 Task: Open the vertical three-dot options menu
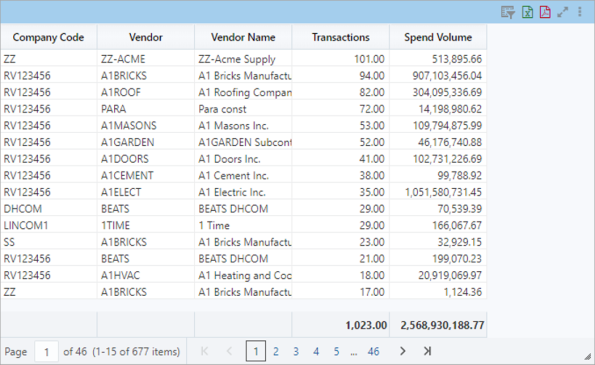coord(580,12)
